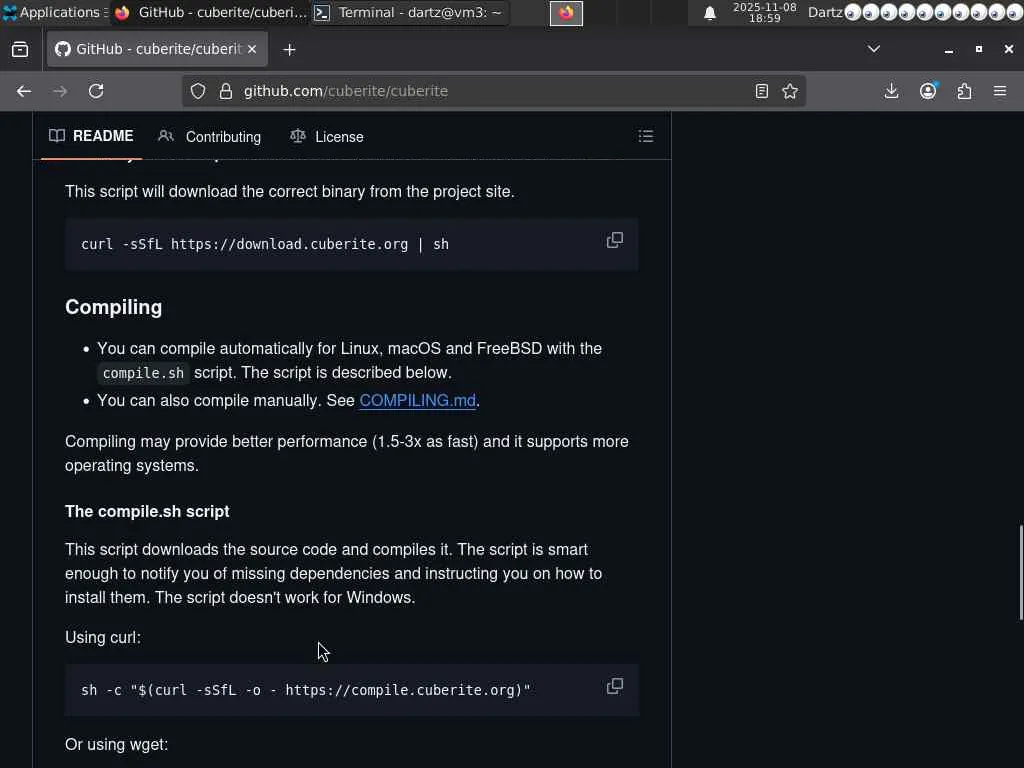This screenshot has width=1024, height=768.
Task: Open the extensions puzzle icon
Action: tap(965, 91)
